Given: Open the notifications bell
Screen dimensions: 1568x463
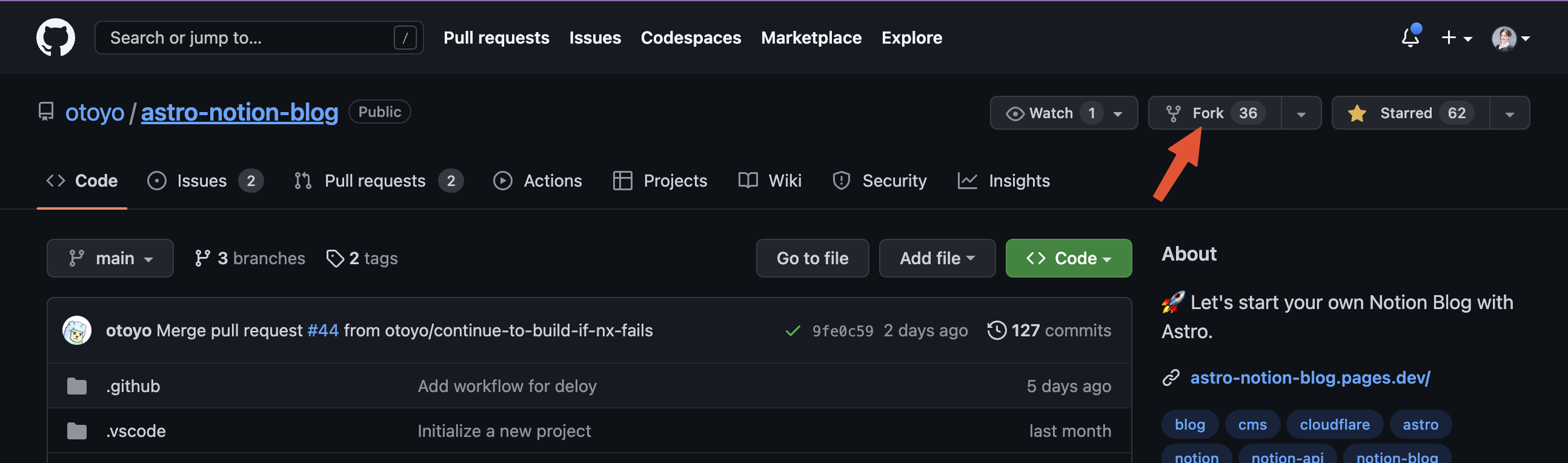Looking at the screenshot, I should [1410, 37].
